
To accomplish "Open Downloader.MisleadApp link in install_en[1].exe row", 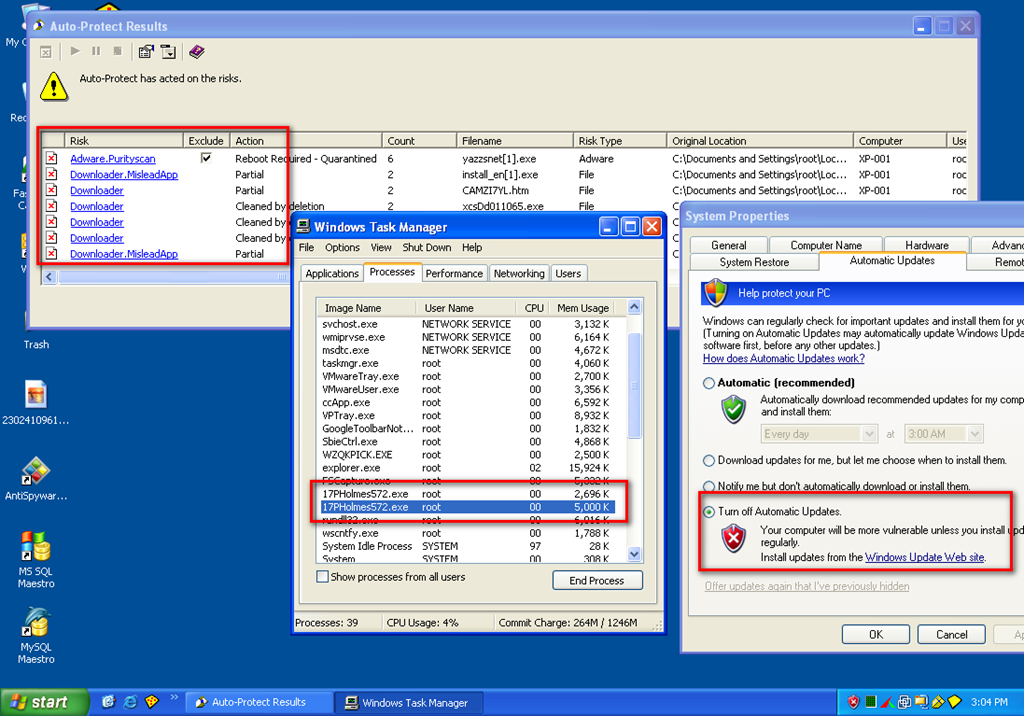I will [x=124, y=174].
